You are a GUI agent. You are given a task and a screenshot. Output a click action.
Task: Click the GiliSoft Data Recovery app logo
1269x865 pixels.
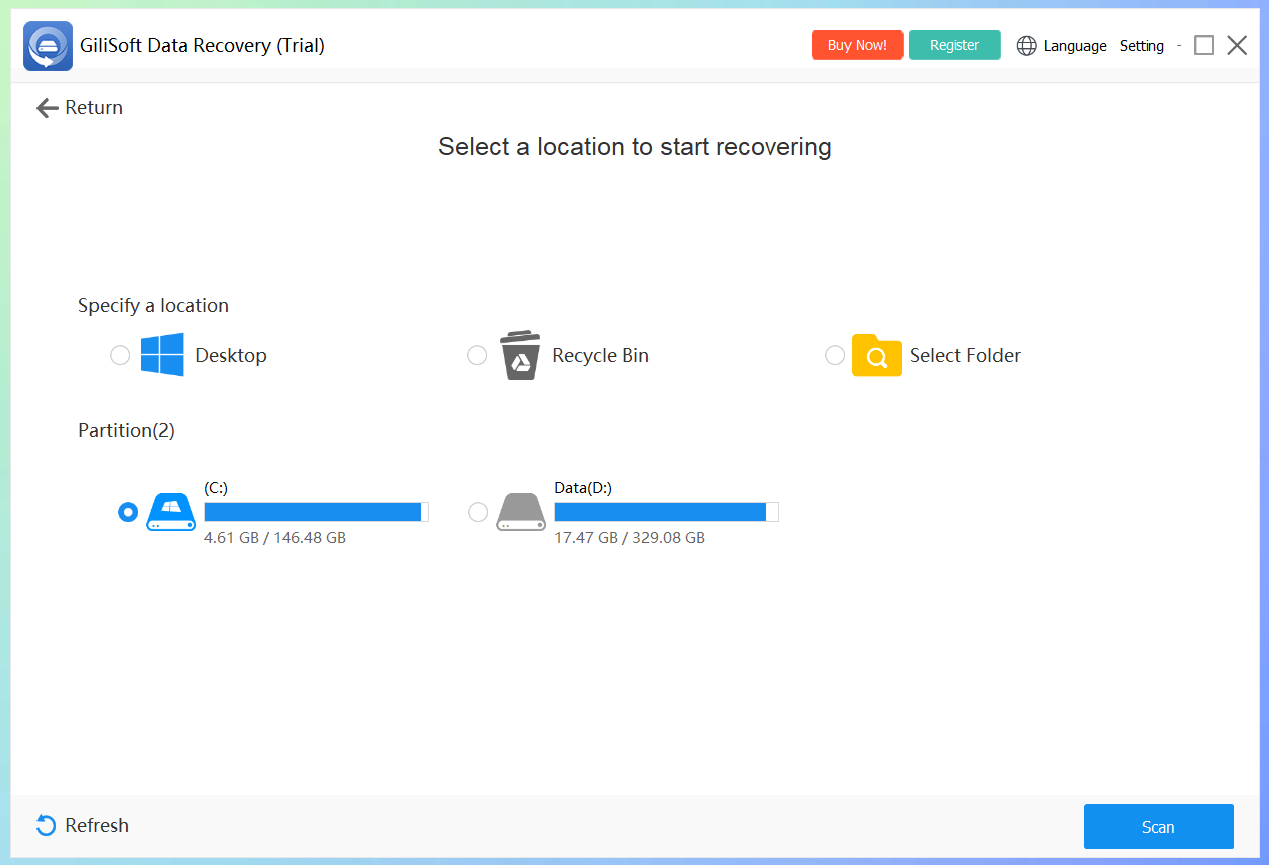click(48, 46)
